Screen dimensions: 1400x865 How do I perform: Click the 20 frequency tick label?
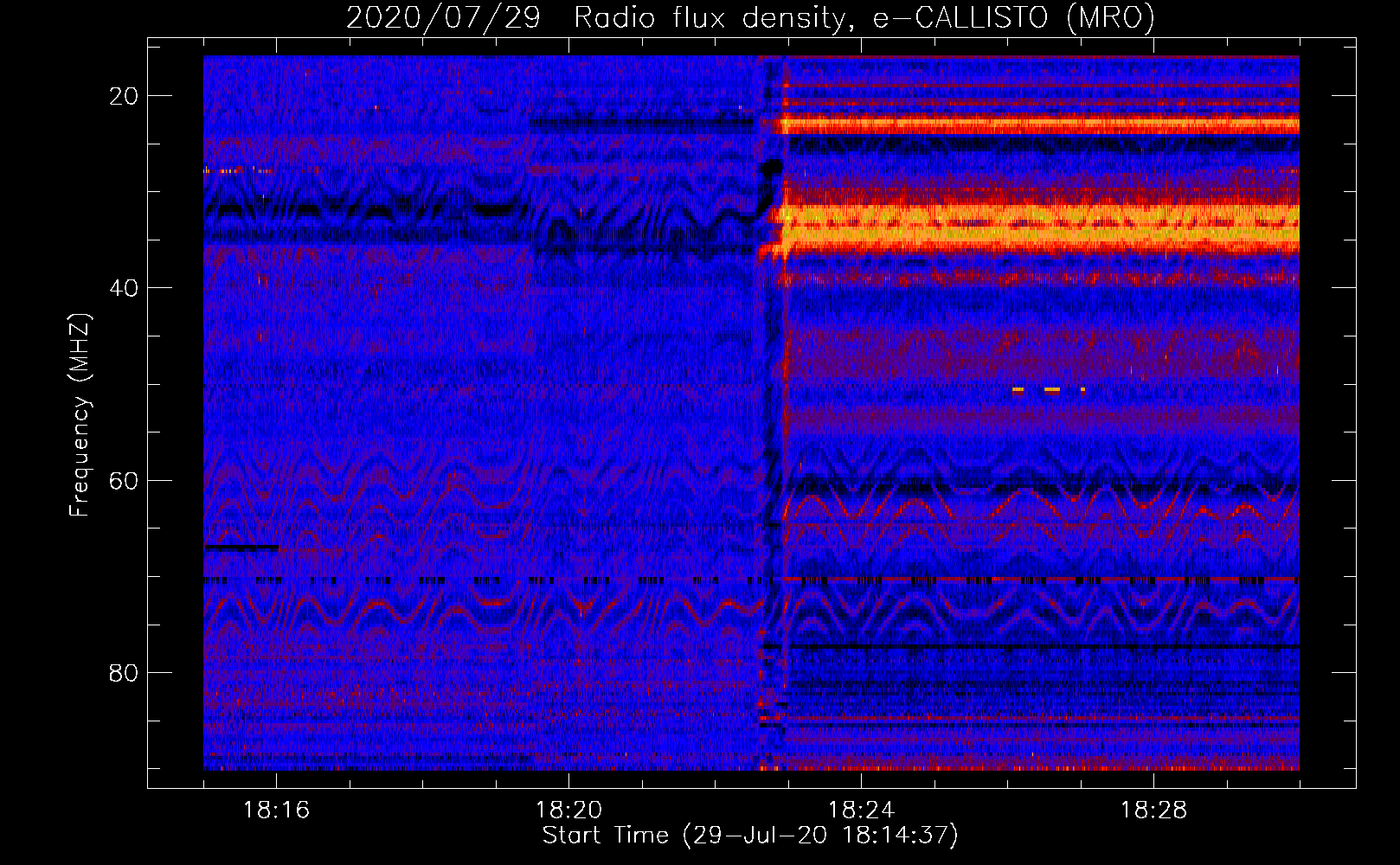tap(125, 96)
